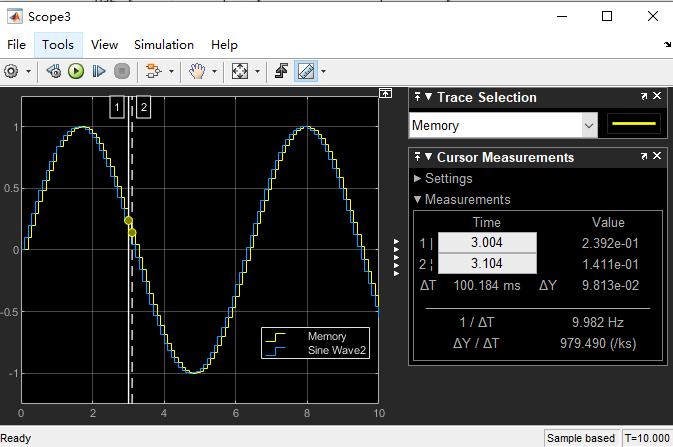This screenshot has width=673, height=447.
Task: Click the 9.982 Hz frequency value
Action: (x=597, y=322)
